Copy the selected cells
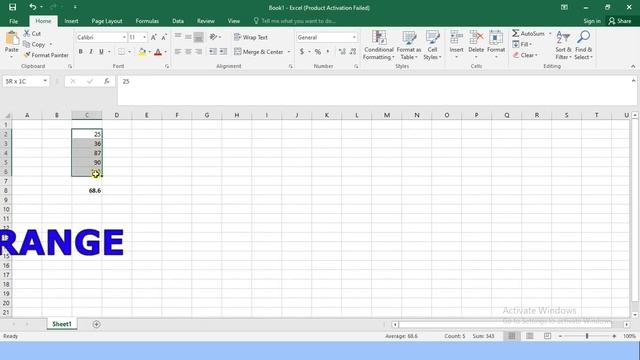Viewport: 640px width, 360px height. [34, 44]
